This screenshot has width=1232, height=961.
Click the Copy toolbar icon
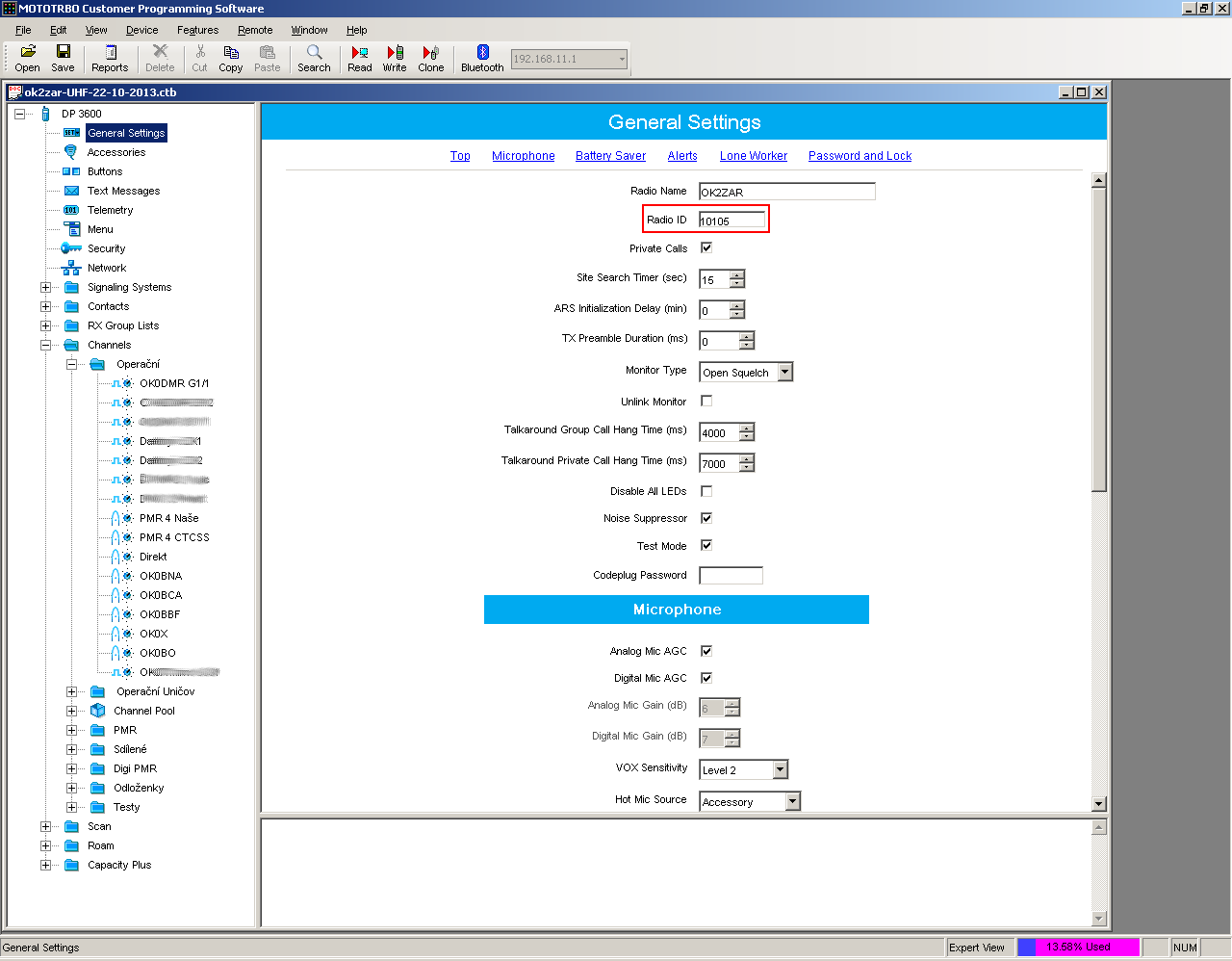pyautogui.click(x=231, y=58)
